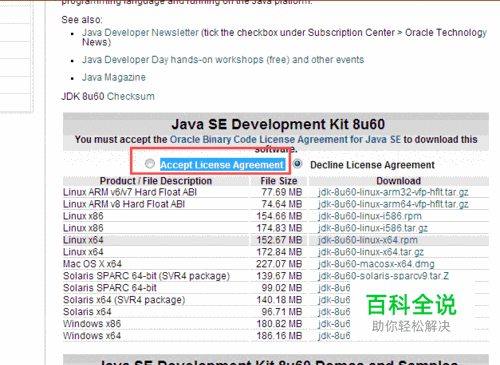Image resolution: width=500 pixels, height=365 pixels.
Task: Download jdk-8u60-linux-x64.rpm
Action: pyautogui.click(x=368, y=240)
